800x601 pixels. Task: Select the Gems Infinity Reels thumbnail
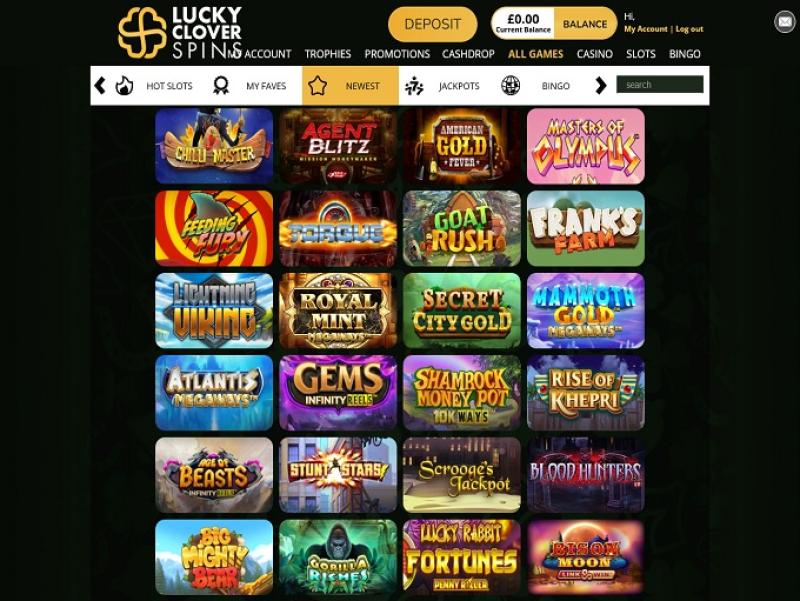338,393
